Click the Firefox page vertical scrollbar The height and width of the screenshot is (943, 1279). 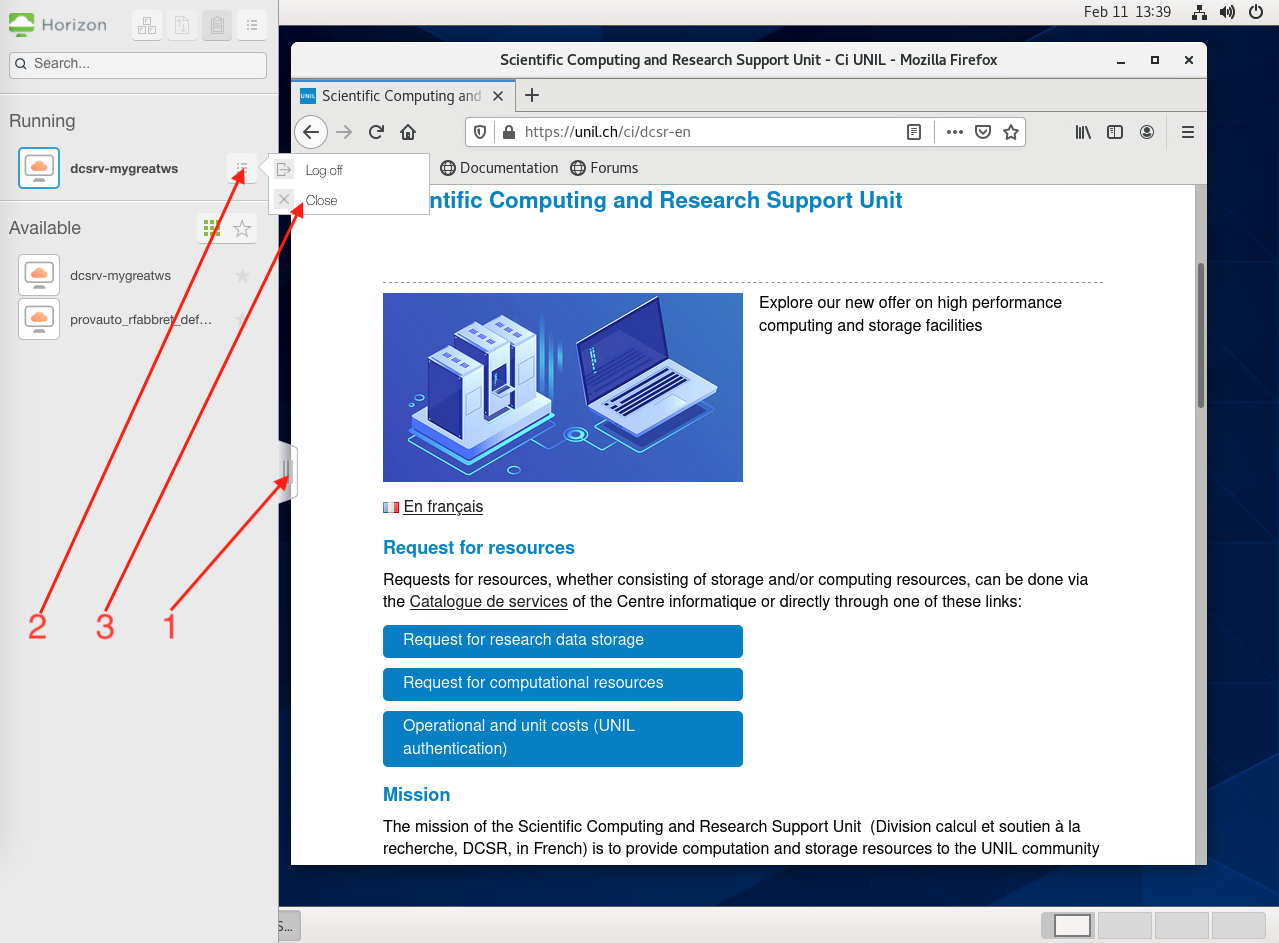pyautogui.click(x=1200, y=335)
